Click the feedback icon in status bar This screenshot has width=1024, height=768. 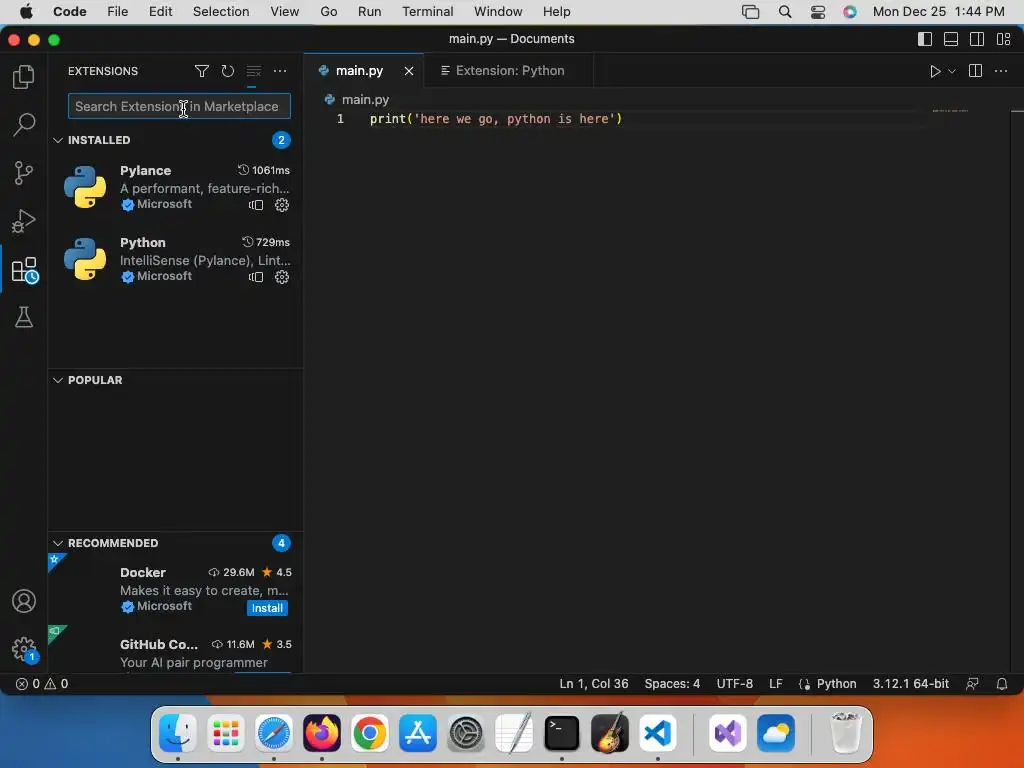[x=972, y=684]
